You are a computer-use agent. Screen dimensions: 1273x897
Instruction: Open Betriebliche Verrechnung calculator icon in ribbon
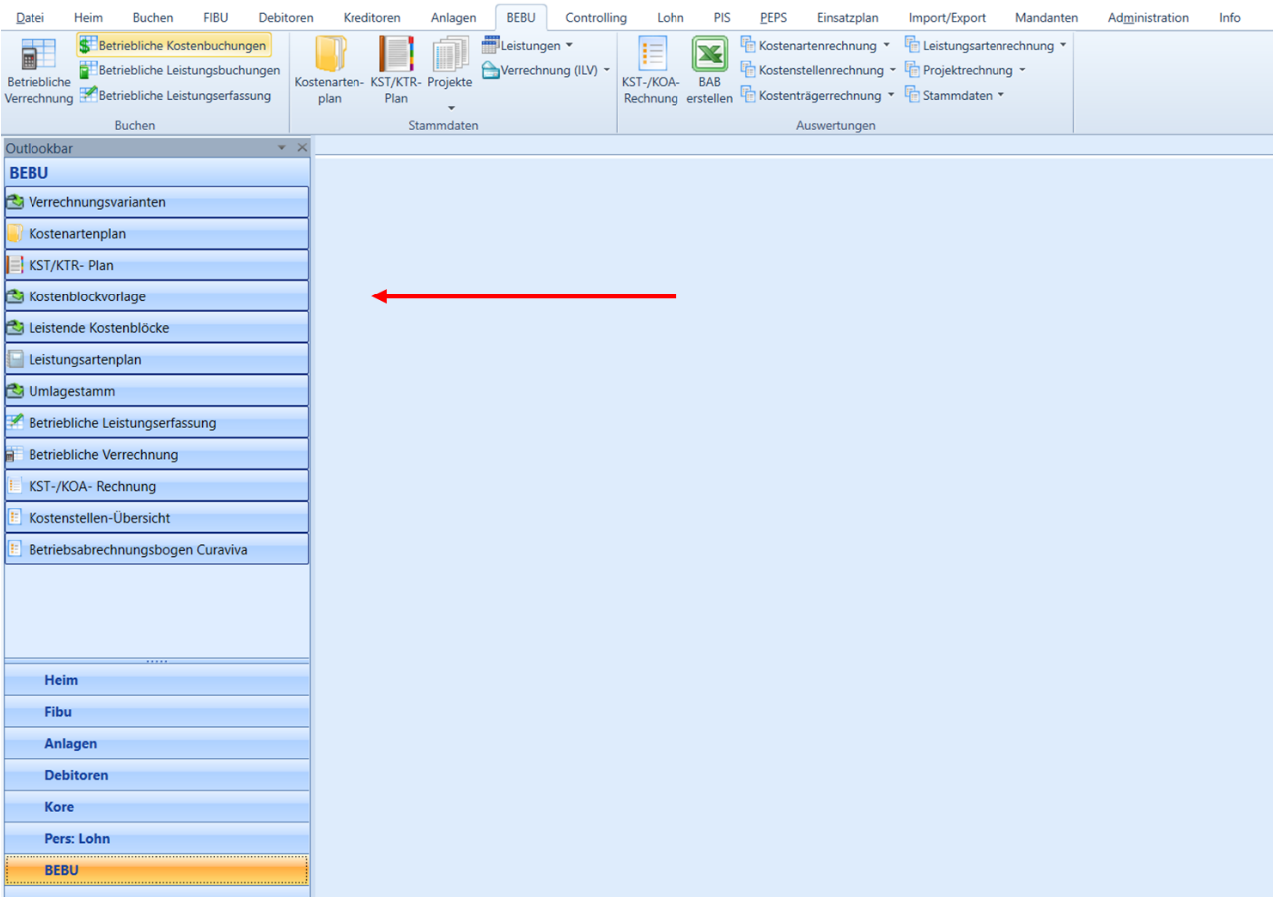pyautogui.click(x=38, y=58)
